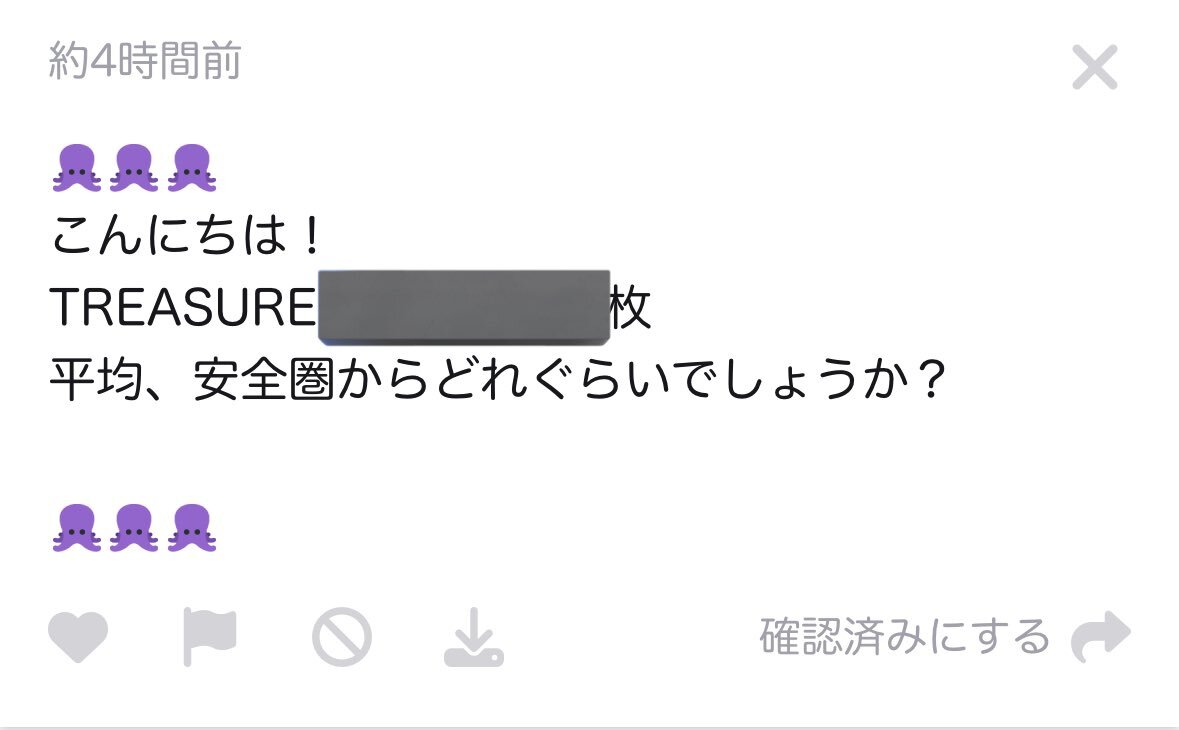Click the gray redacted box after TREASURE
Image resolution: width=1179 pixels, height=730 pixels.
(x=464, y=307)
